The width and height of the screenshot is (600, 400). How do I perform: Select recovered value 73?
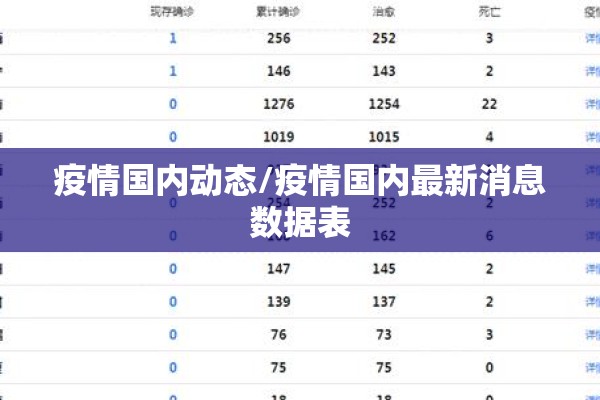click(x=384, y=335)
